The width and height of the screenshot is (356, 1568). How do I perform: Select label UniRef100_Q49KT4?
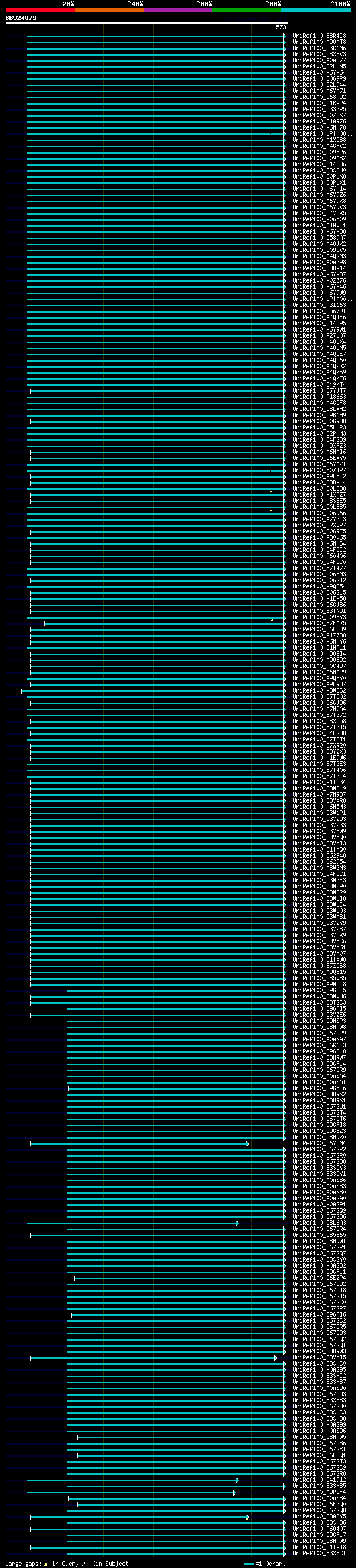pyautogui.click(x=319, y=385)
